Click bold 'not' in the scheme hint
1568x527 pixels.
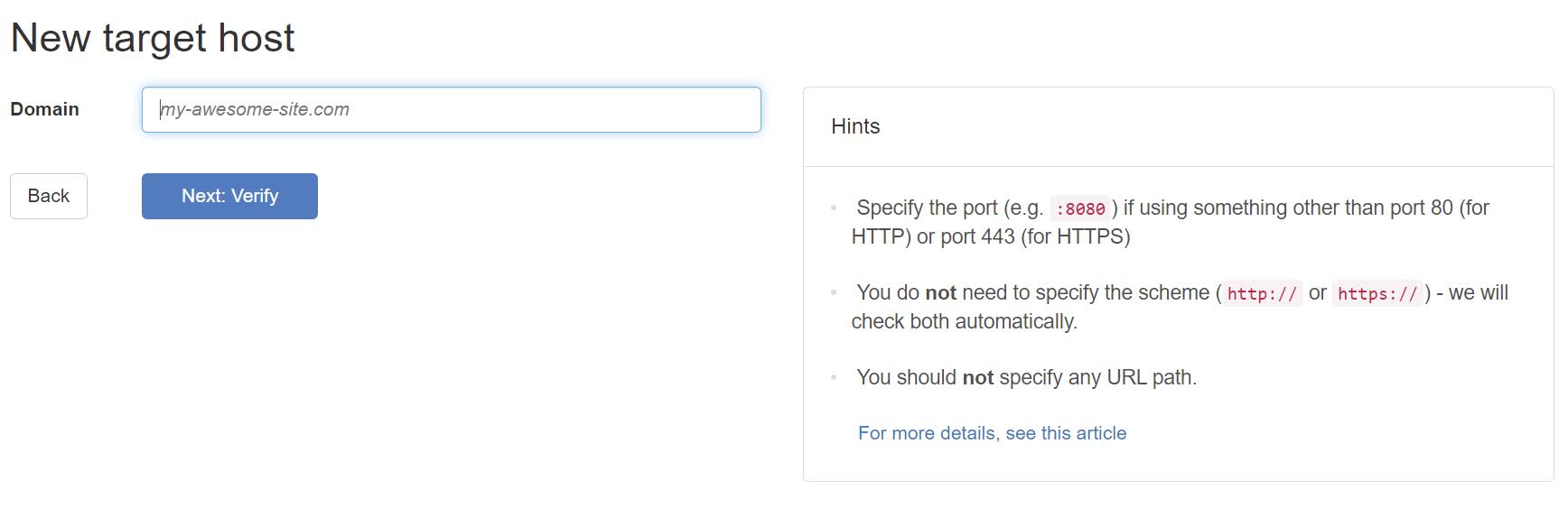tap(940, 293)
